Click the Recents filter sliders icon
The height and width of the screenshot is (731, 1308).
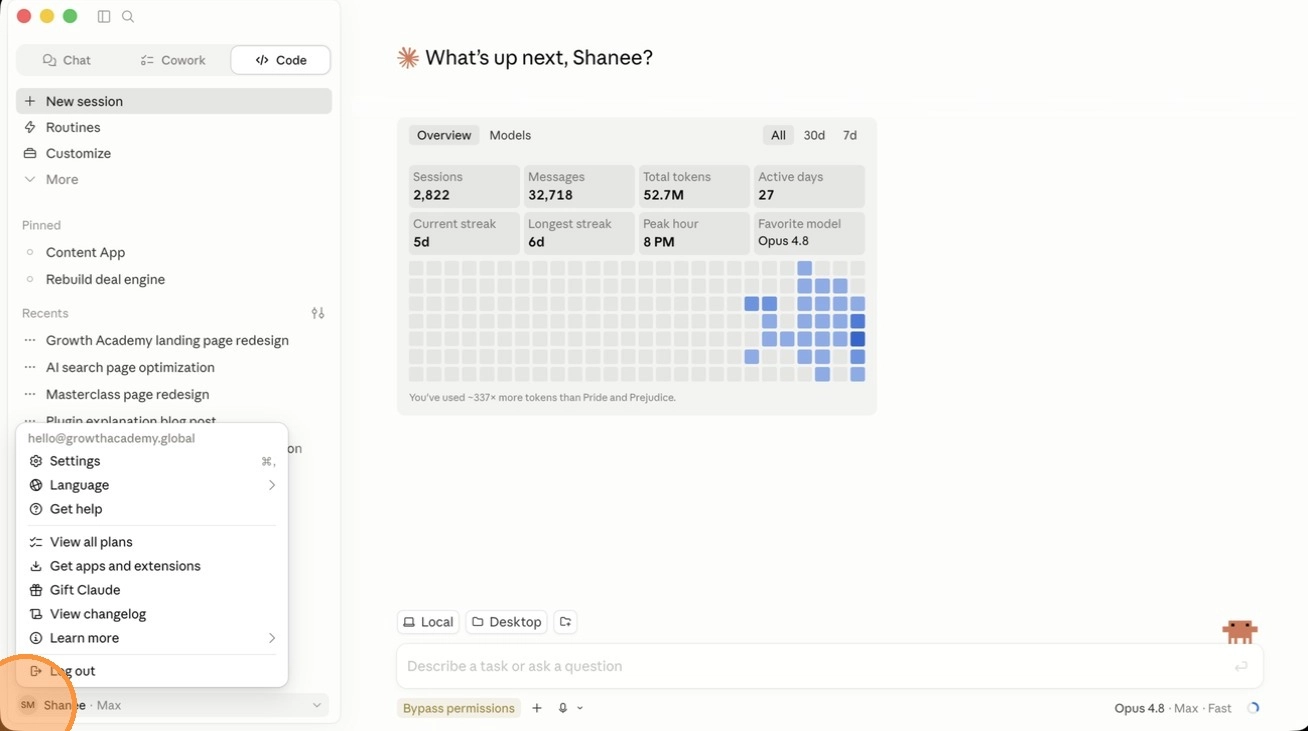point(318,313)
